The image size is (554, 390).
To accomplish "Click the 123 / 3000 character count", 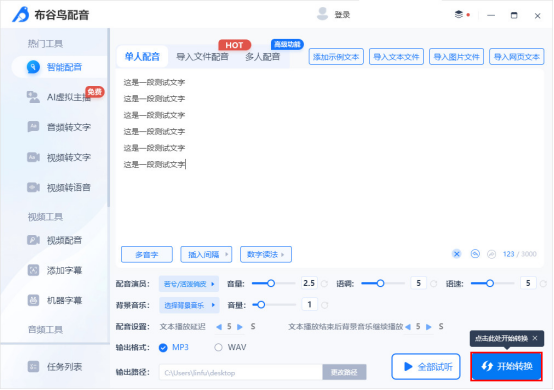I will click(519, 254).
